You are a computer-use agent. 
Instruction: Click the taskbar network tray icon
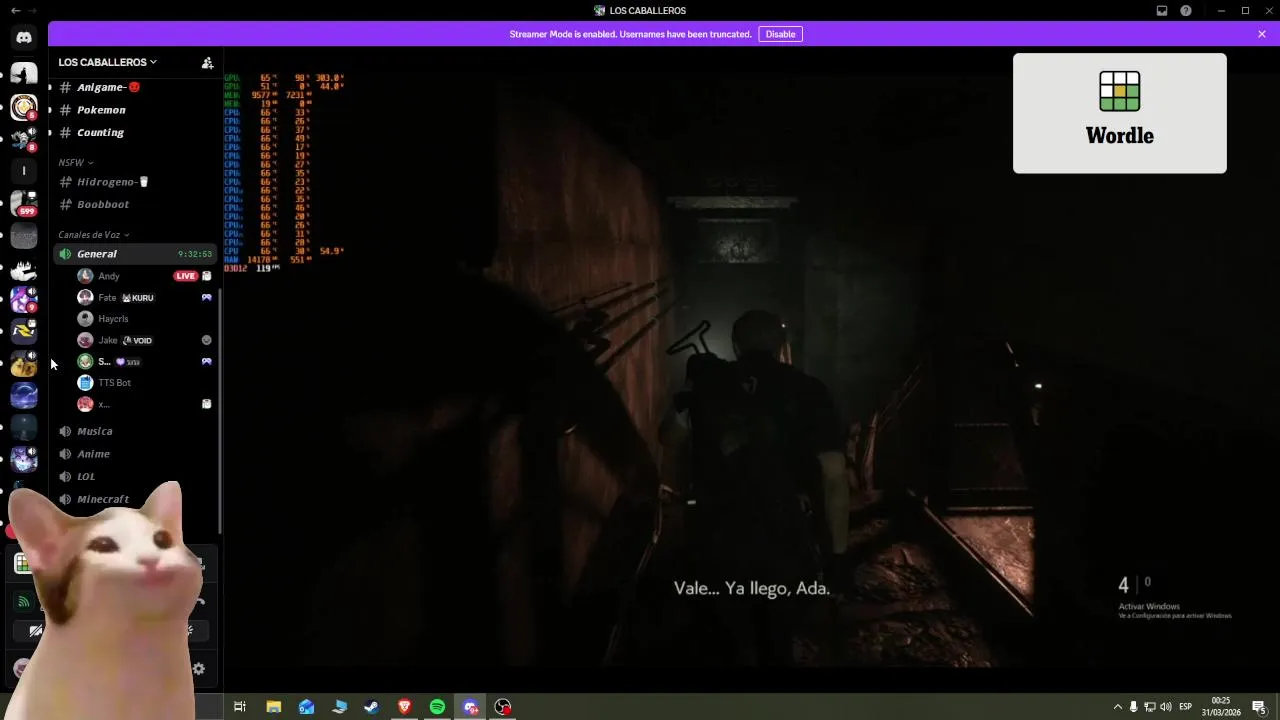[1149, 707]
